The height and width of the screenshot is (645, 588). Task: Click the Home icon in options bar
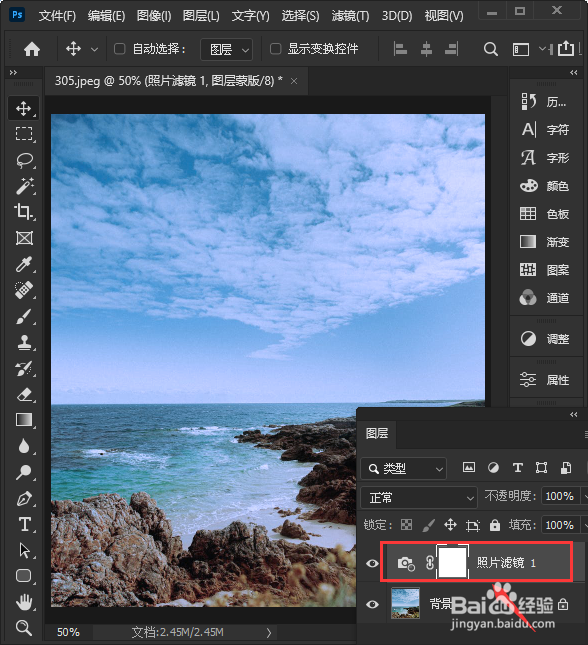pyautogui.click(x=32, y=49)
